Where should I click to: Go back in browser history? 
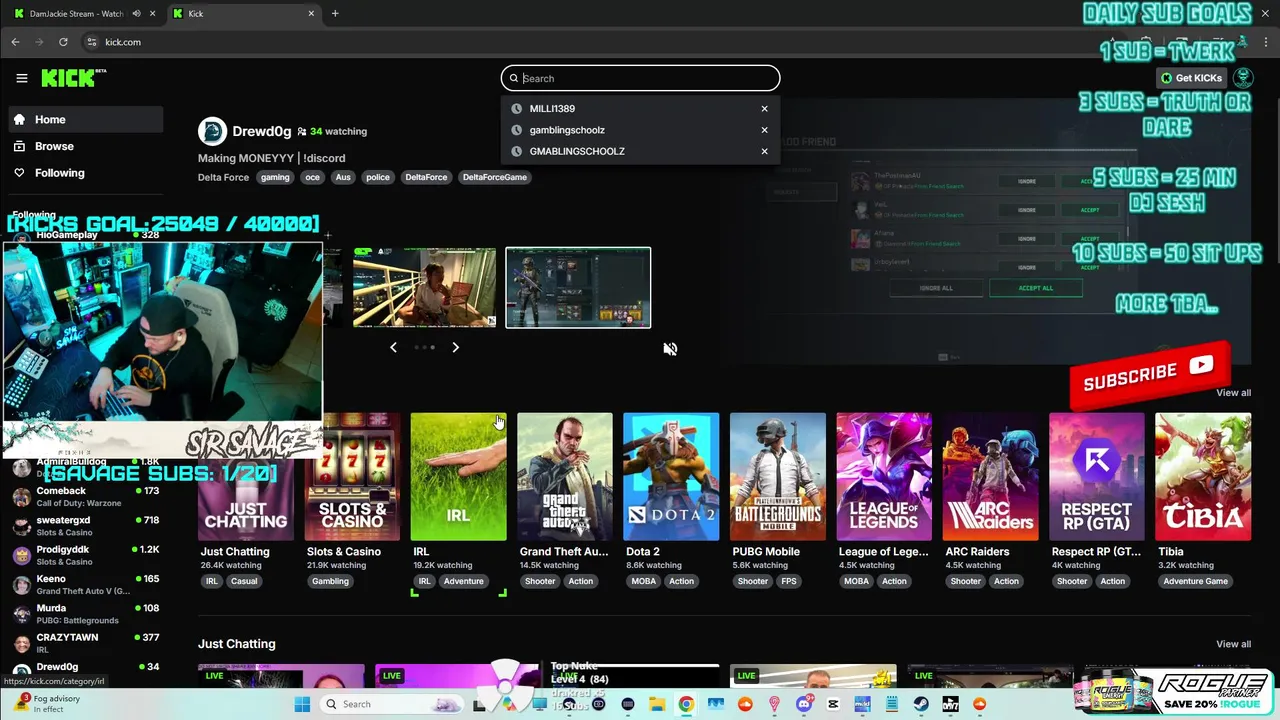tap(15, 42)
